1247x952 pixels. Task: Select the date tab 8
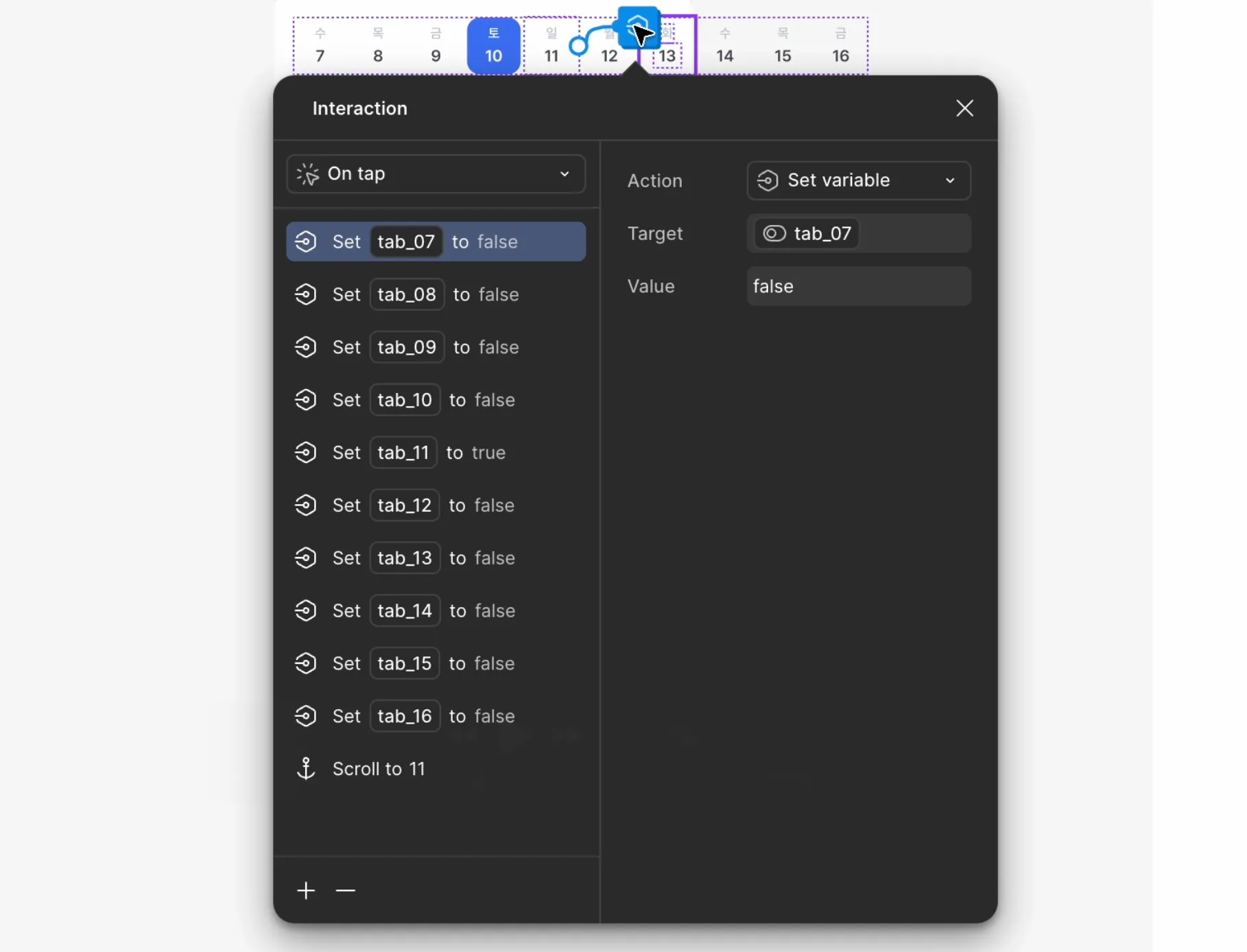378,46
